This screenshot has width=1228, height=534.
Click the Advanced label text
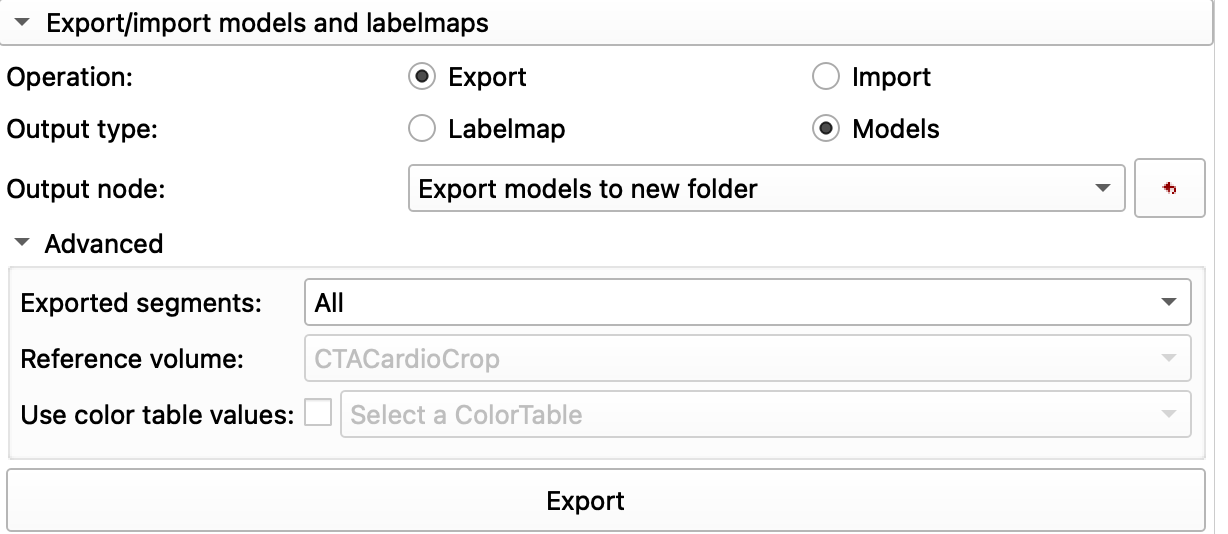(x=104, y=243)
